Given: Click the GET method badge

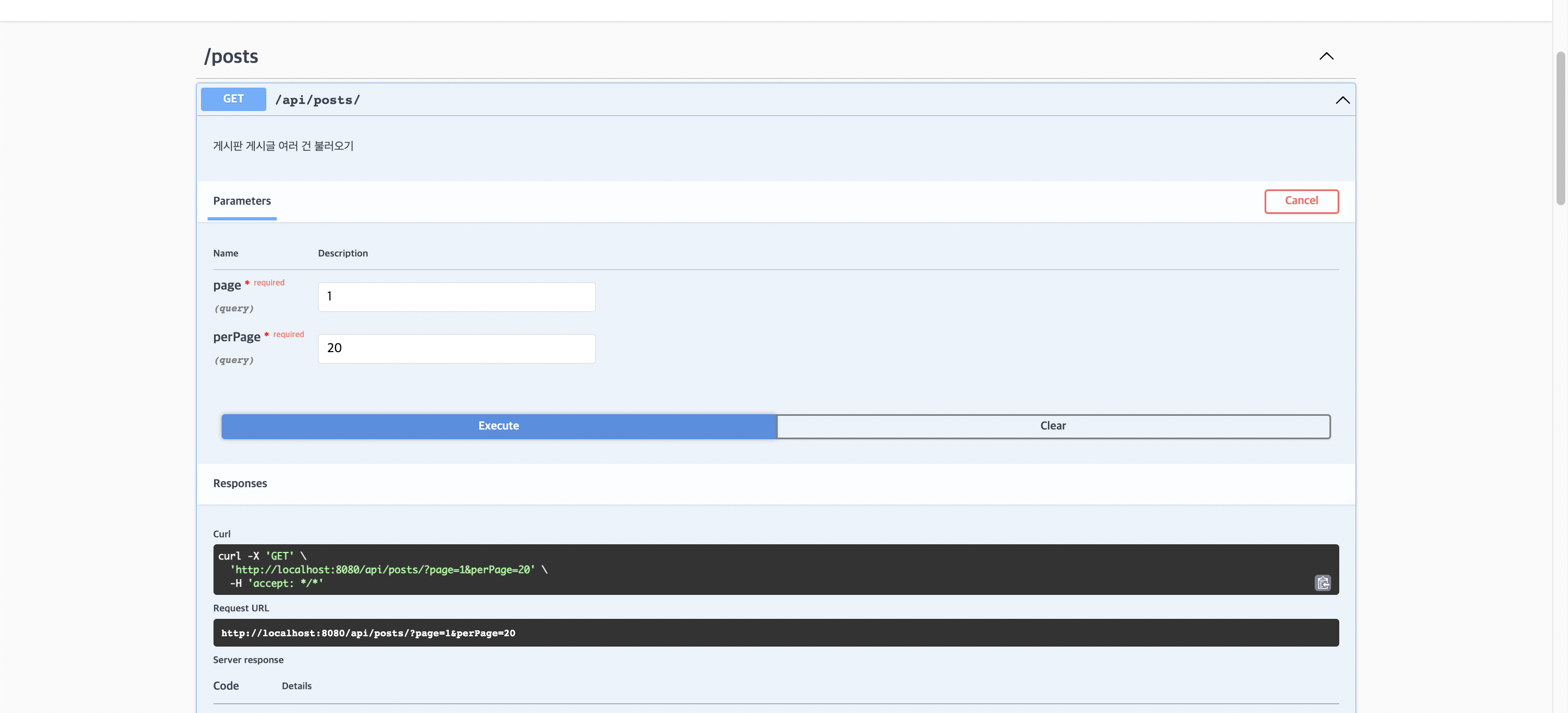Looking at the screenshot, I should [x=233, y=99].
